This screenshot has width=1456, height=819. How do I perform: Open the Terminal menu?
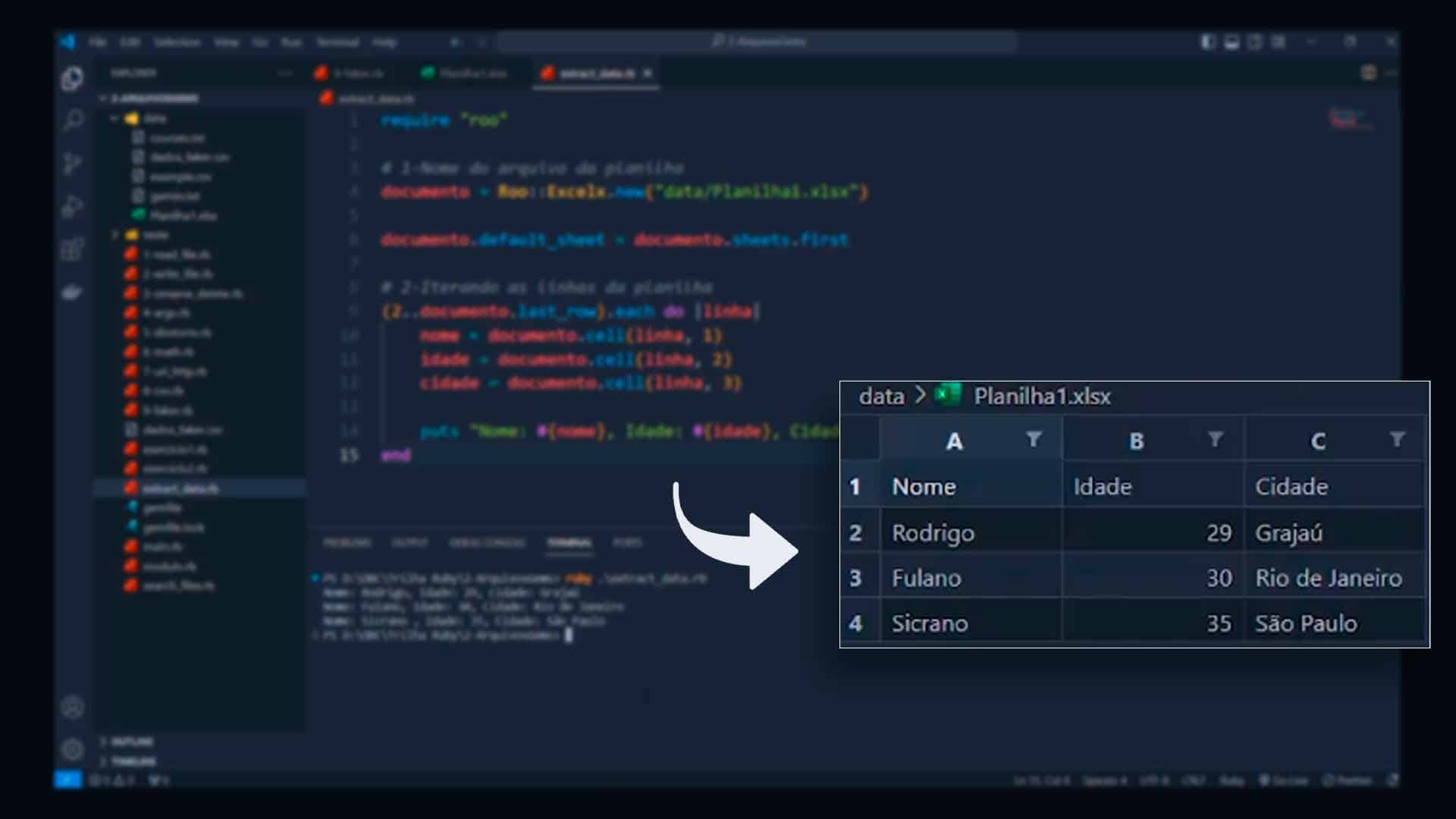pyautogui.click(x=337, y=42)
